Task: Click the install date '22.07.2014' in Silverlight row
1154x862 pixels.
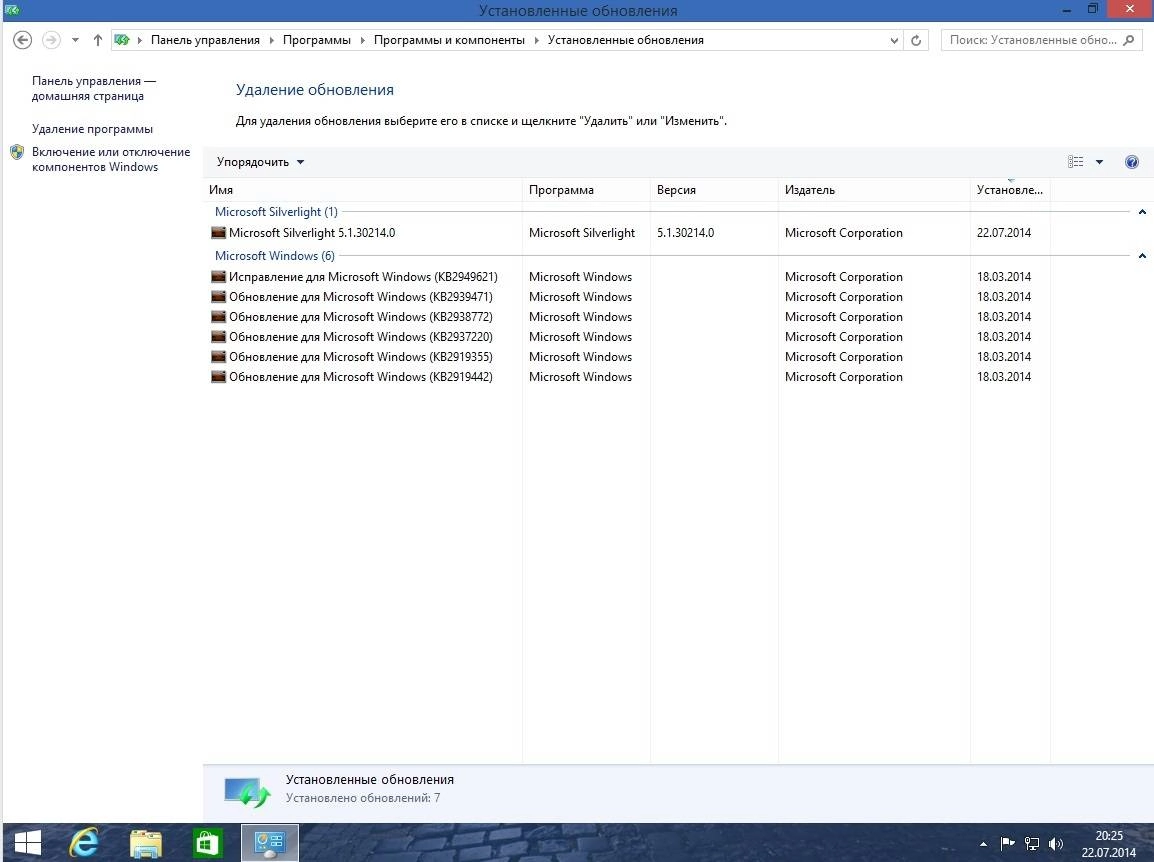Action: pos(1004,233)
